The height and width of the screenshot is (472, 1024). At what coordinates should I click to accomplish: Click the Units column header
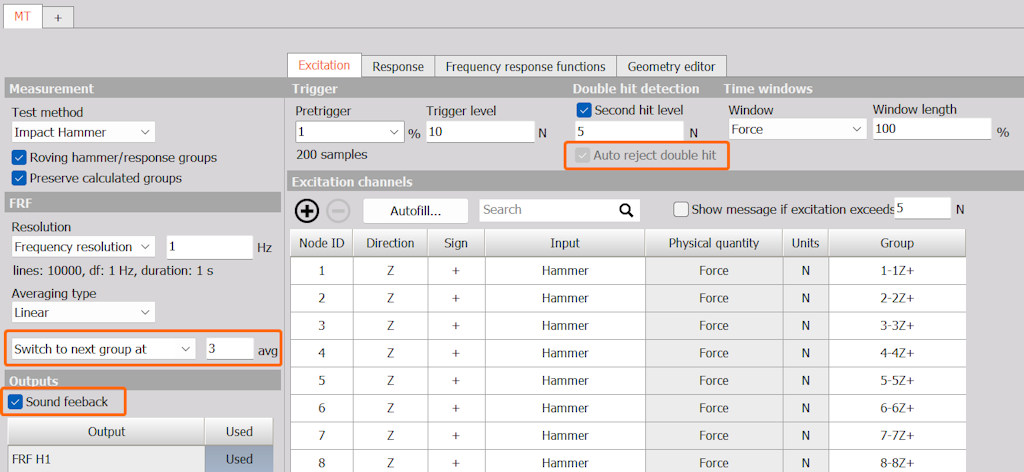(x=806, y=244)
